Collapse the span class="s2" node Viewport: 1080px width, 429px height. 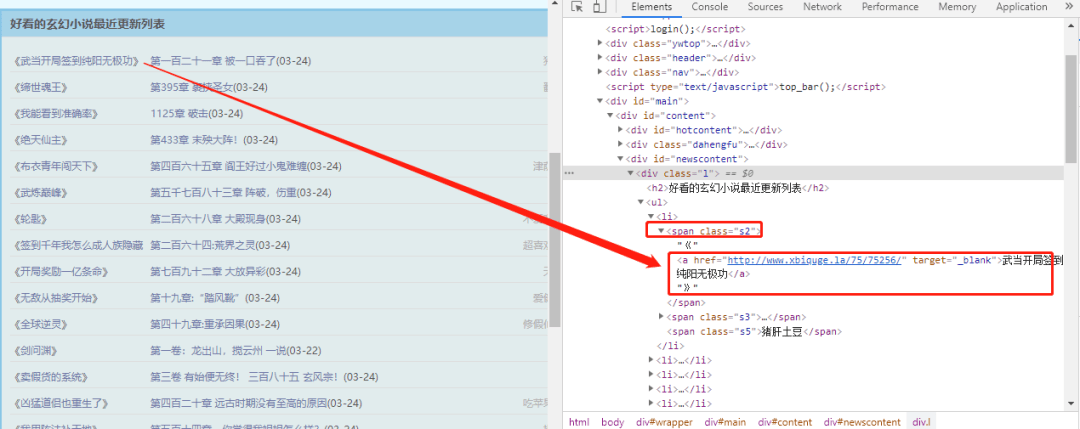(661, 231)
